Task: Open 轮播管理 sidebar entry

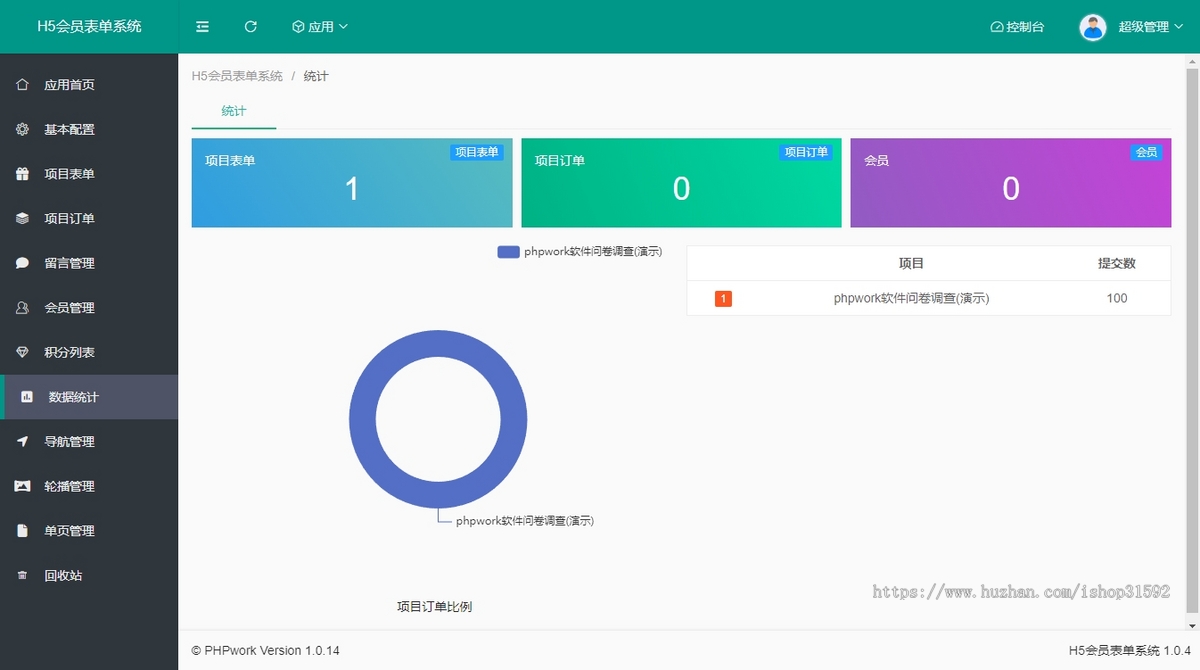Action: (89, 486)
